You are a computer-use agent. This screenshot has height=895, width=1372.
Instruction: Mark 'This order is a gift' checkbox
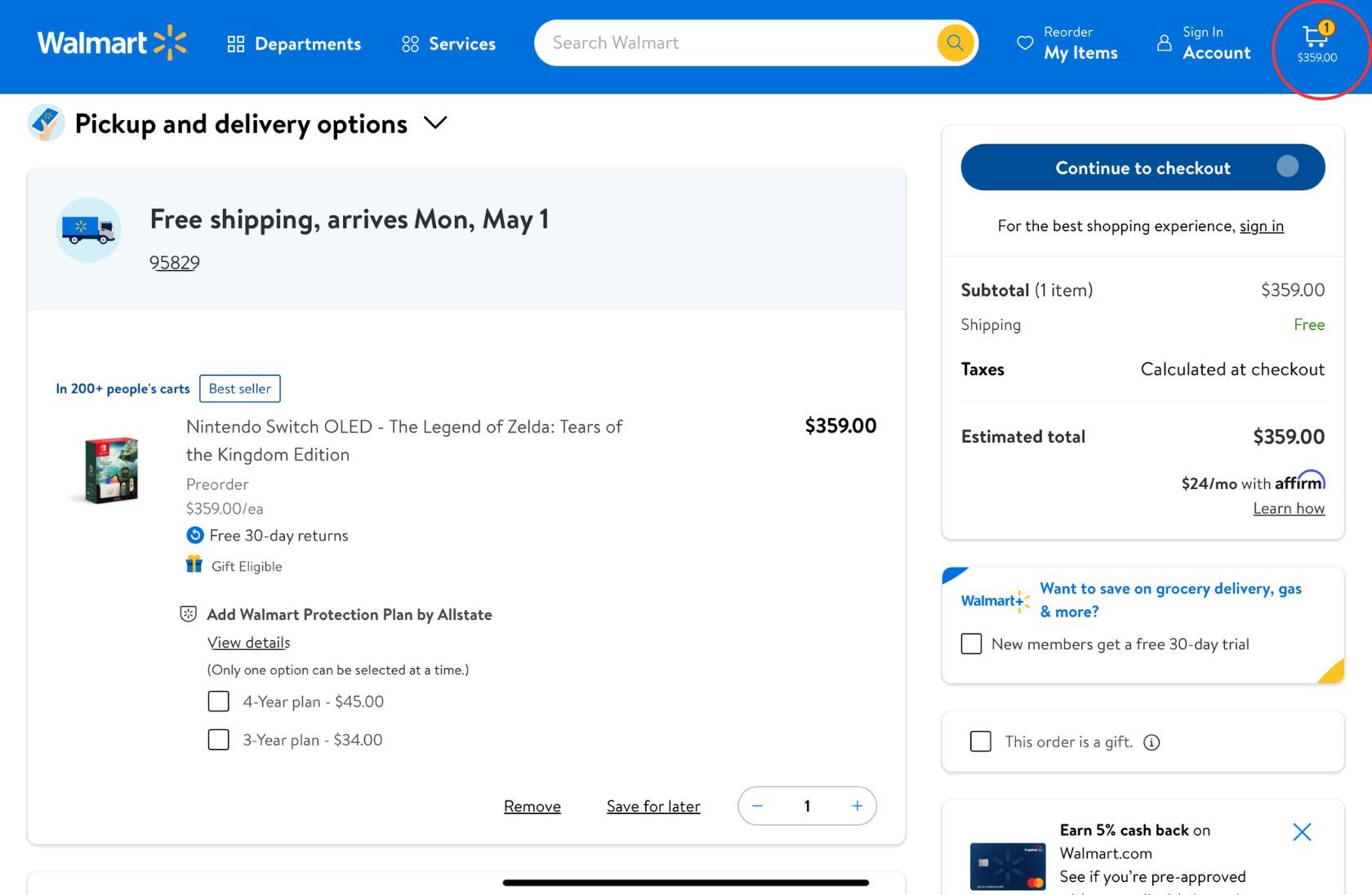(980, 741)
